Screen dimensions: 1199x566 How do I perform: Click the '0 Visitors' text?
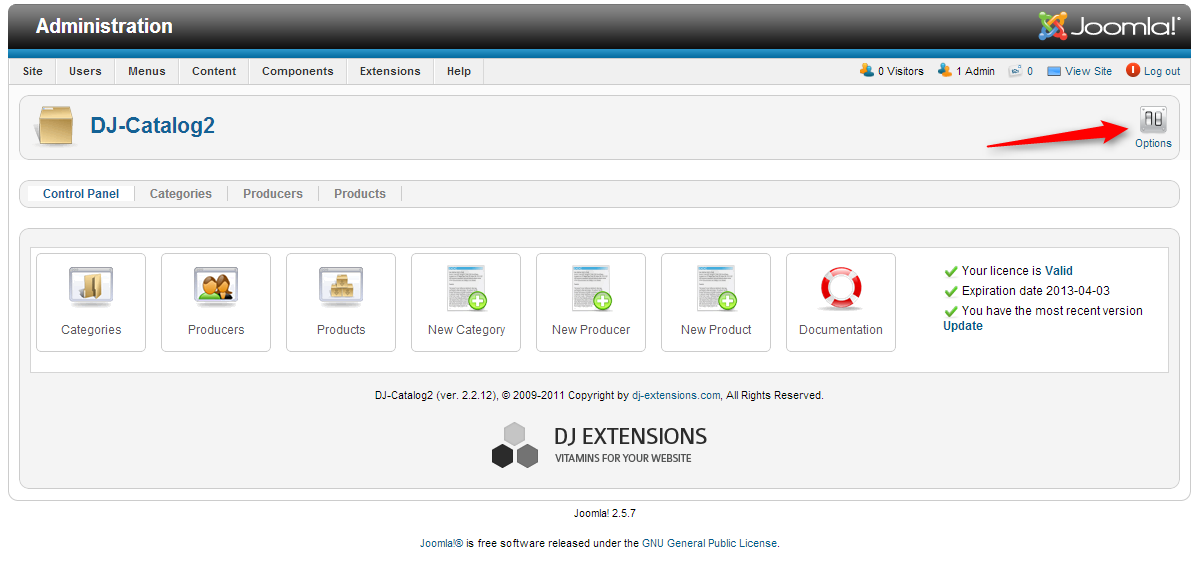coord(901,71)
